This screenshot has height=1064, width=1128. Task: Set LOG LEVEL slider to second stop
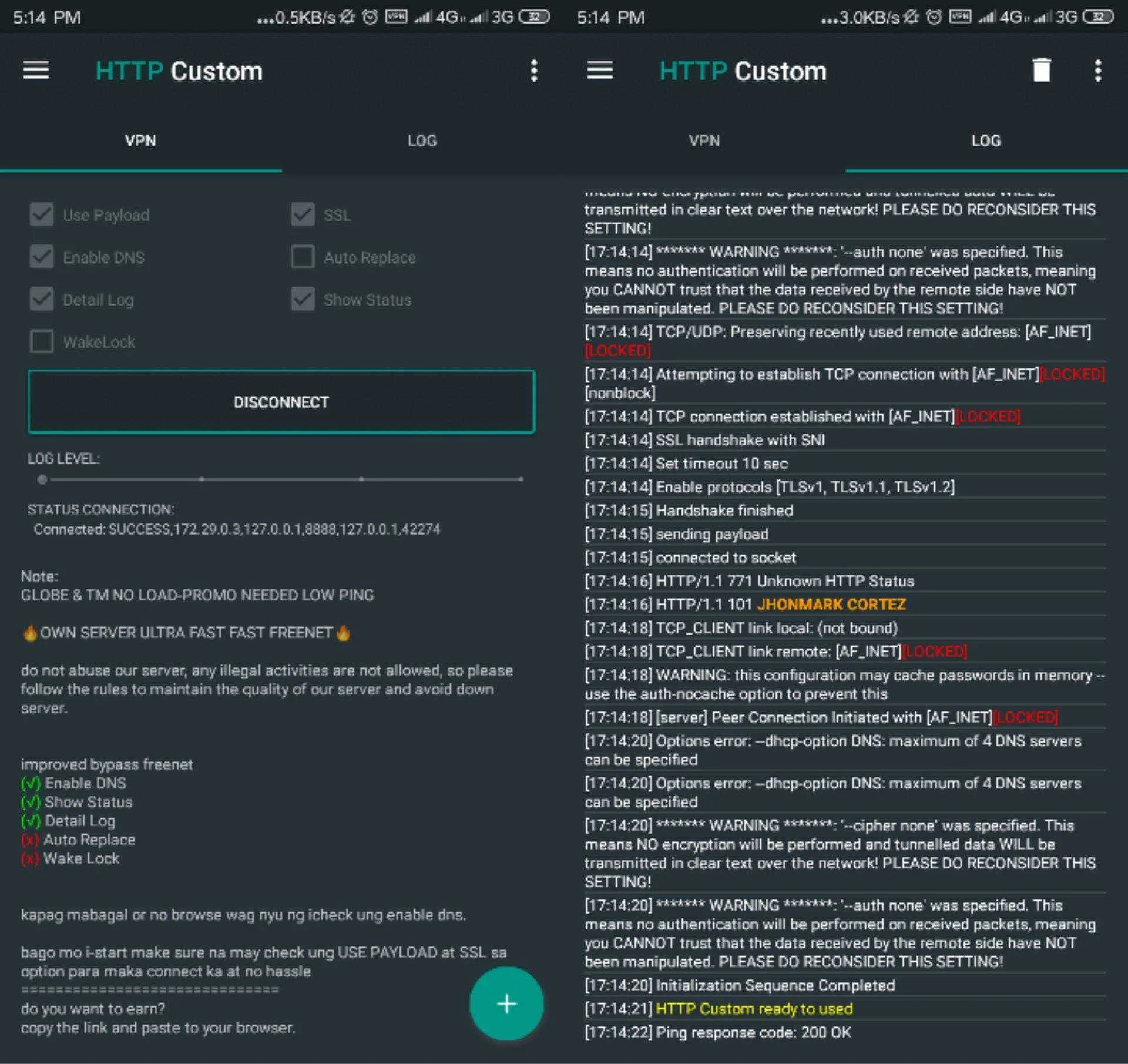pyautogui.click(x=202, y=479)
